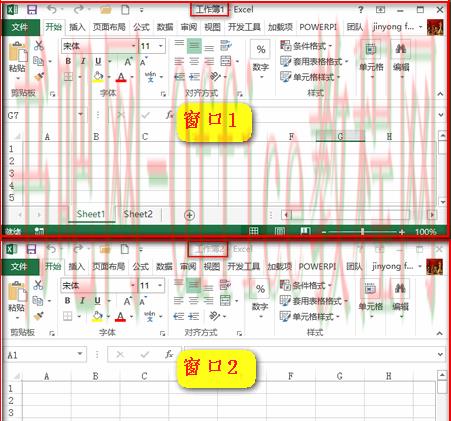The image size is (451, 421).
Task: Toggle Italic in the bottom window ribbon
Action: pos(82,301)
